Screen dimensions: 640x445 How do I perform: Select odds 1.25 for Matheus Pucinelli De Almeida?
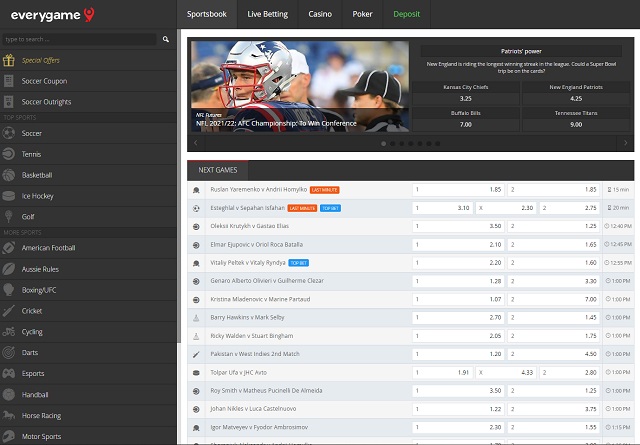coord(553,391)
